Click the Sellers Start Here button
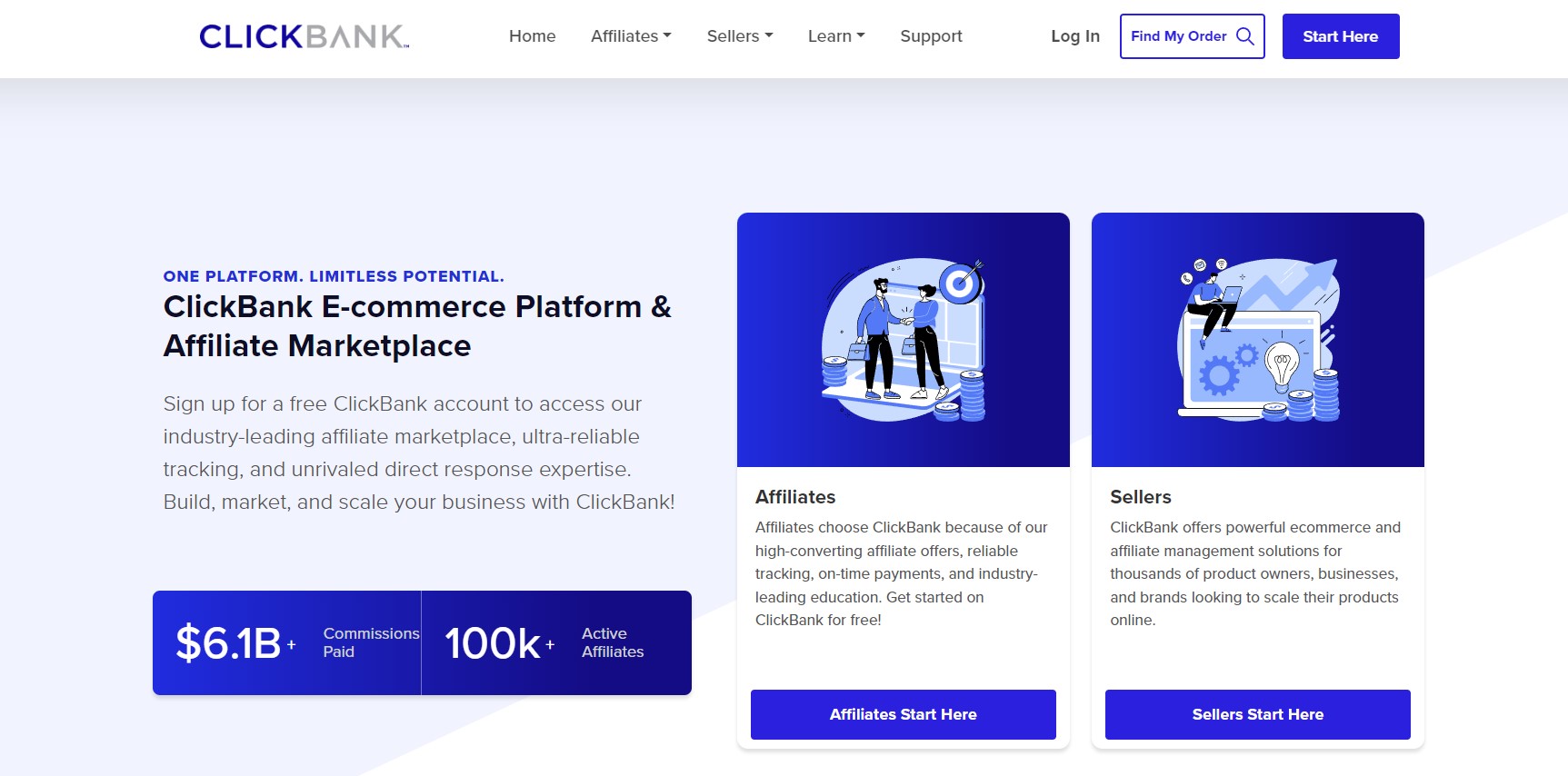The image size is (1568, 776). point(1258,714)
